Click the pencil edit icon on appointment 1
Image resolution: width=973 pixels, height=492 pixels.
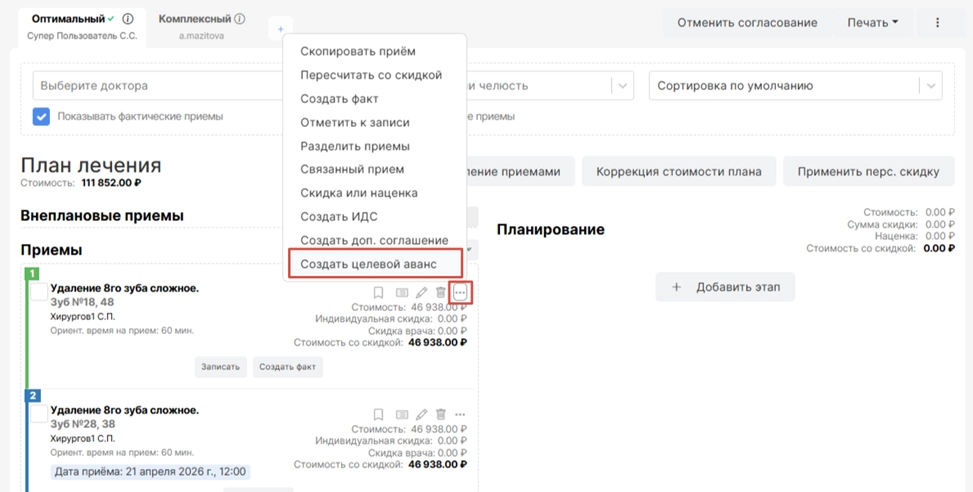(421, 293)
